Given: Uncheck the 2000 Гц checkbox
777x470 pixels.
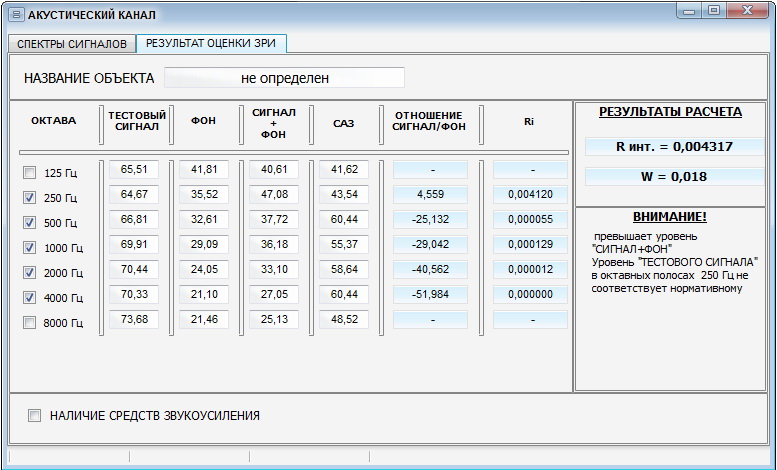Looking at the screenshot, I should 29,272.
